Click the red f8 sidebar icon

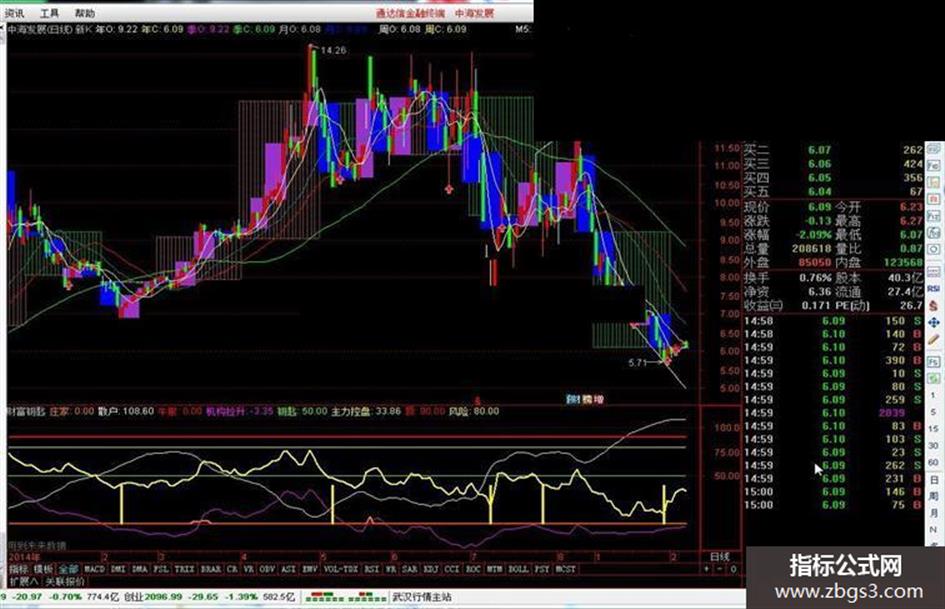coord(934,199)
